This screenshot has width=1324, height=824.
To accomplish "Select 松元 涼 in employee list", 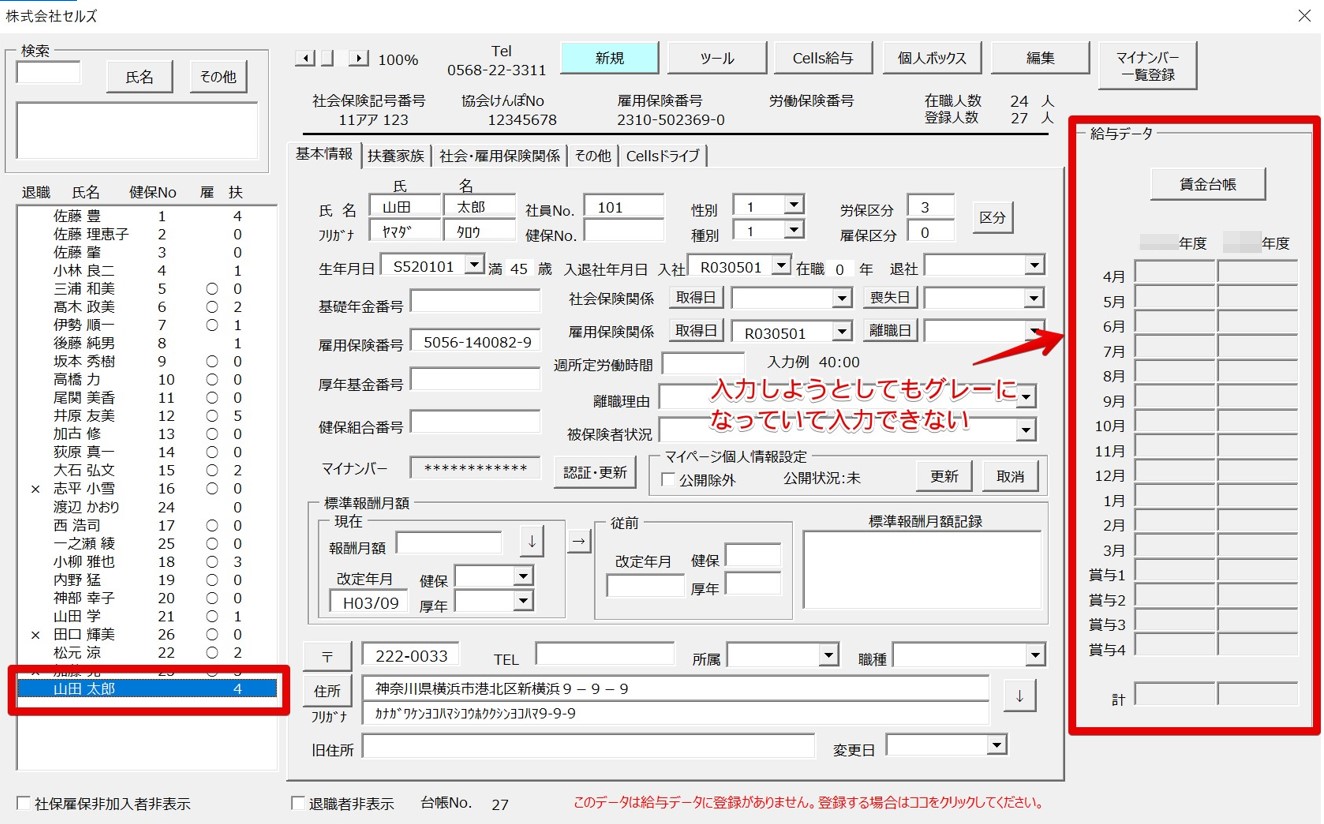I will pyautogui.click(x=148, y=653).
